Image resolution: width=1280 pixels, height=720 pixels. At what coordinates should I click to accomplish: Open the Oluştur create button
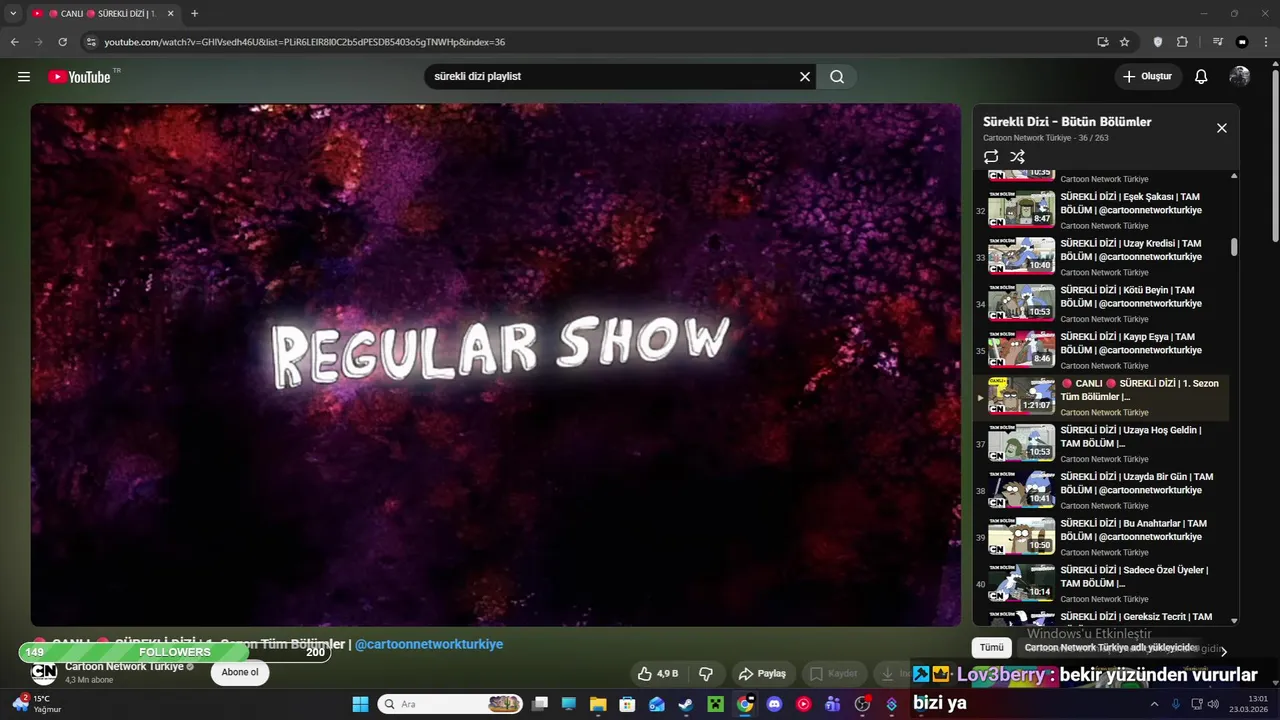click(1148, 76)
